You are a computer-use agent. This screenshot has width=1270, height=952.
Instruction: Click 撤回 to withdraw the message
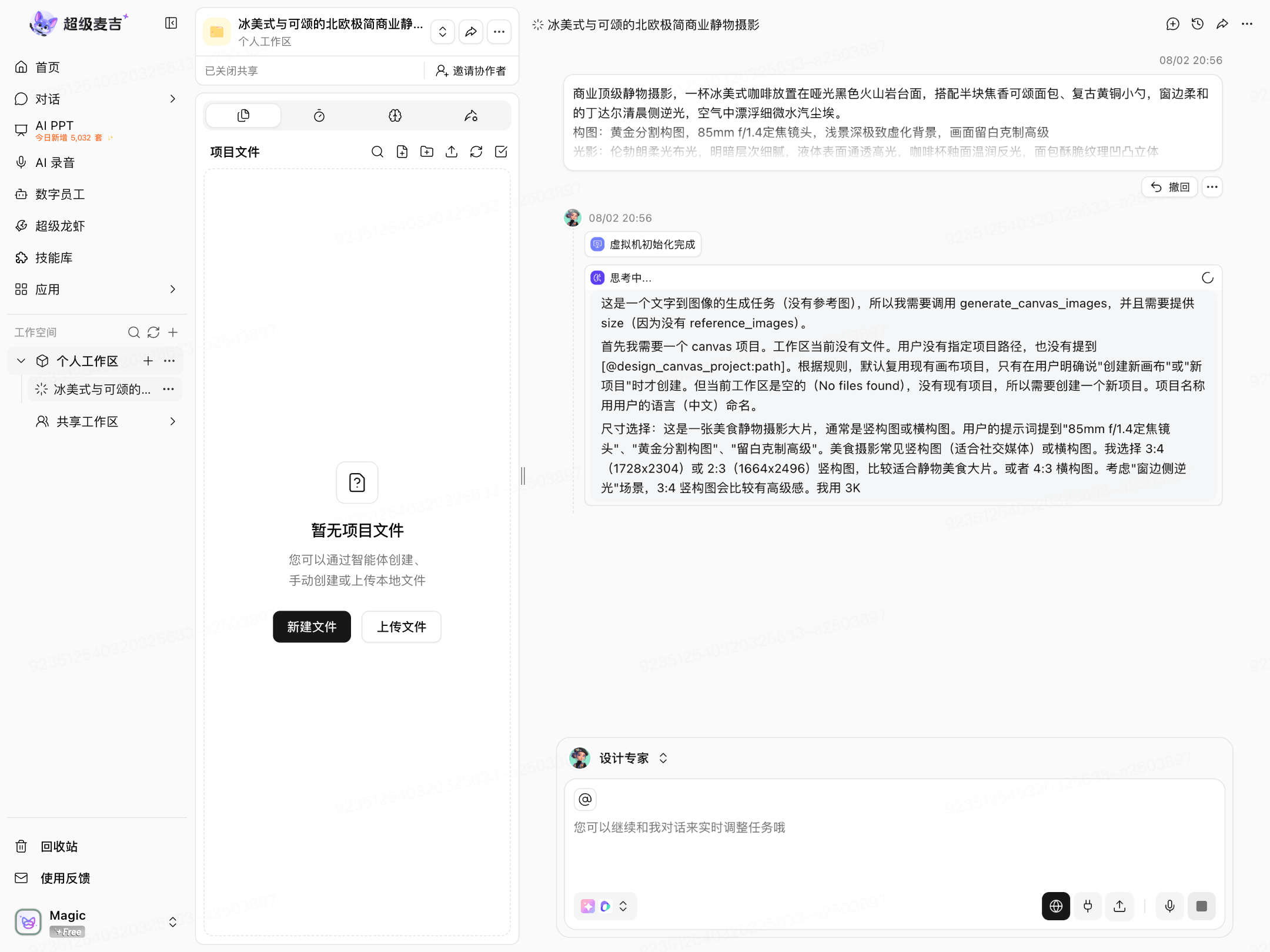tap(1170, 187)
